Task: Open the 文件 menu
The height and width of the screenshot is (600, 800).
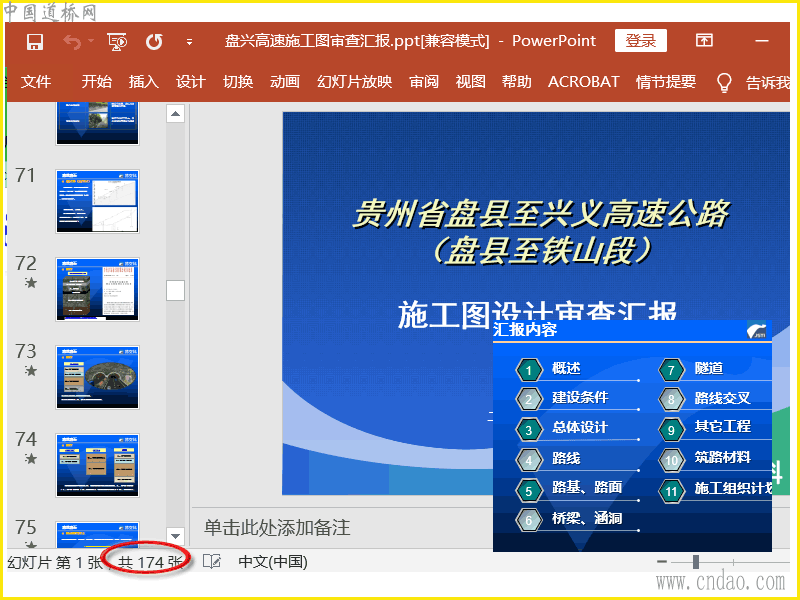Action: (36, 82)
